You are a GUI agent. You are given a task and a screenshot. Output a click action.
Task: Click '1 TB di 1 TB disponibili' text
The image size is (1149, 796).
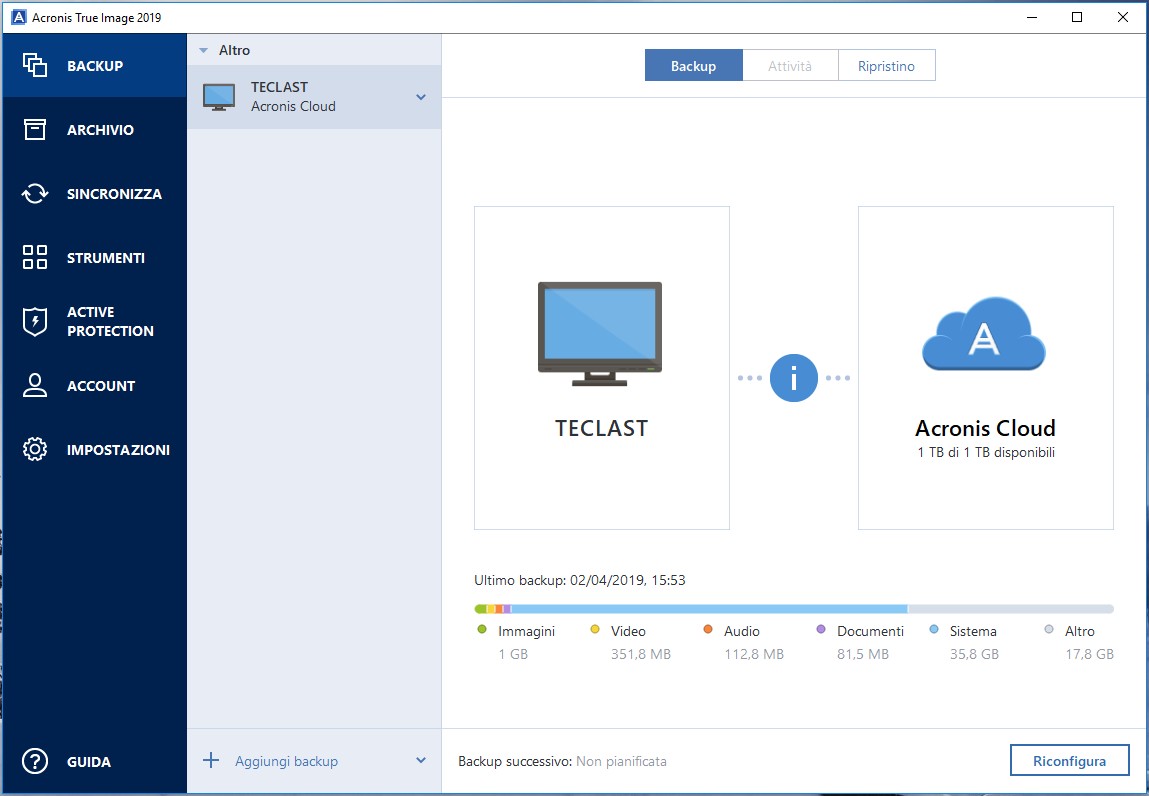[x=986, y=452]
